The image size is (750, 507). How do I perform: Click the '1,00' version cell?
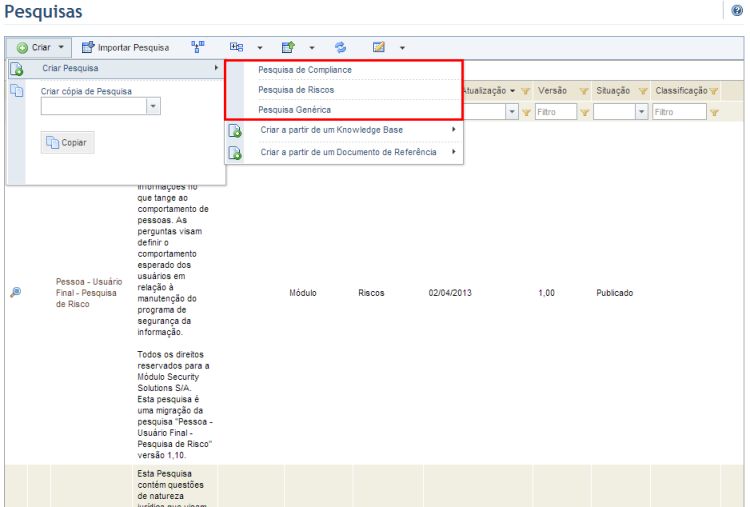click(546, 293)
